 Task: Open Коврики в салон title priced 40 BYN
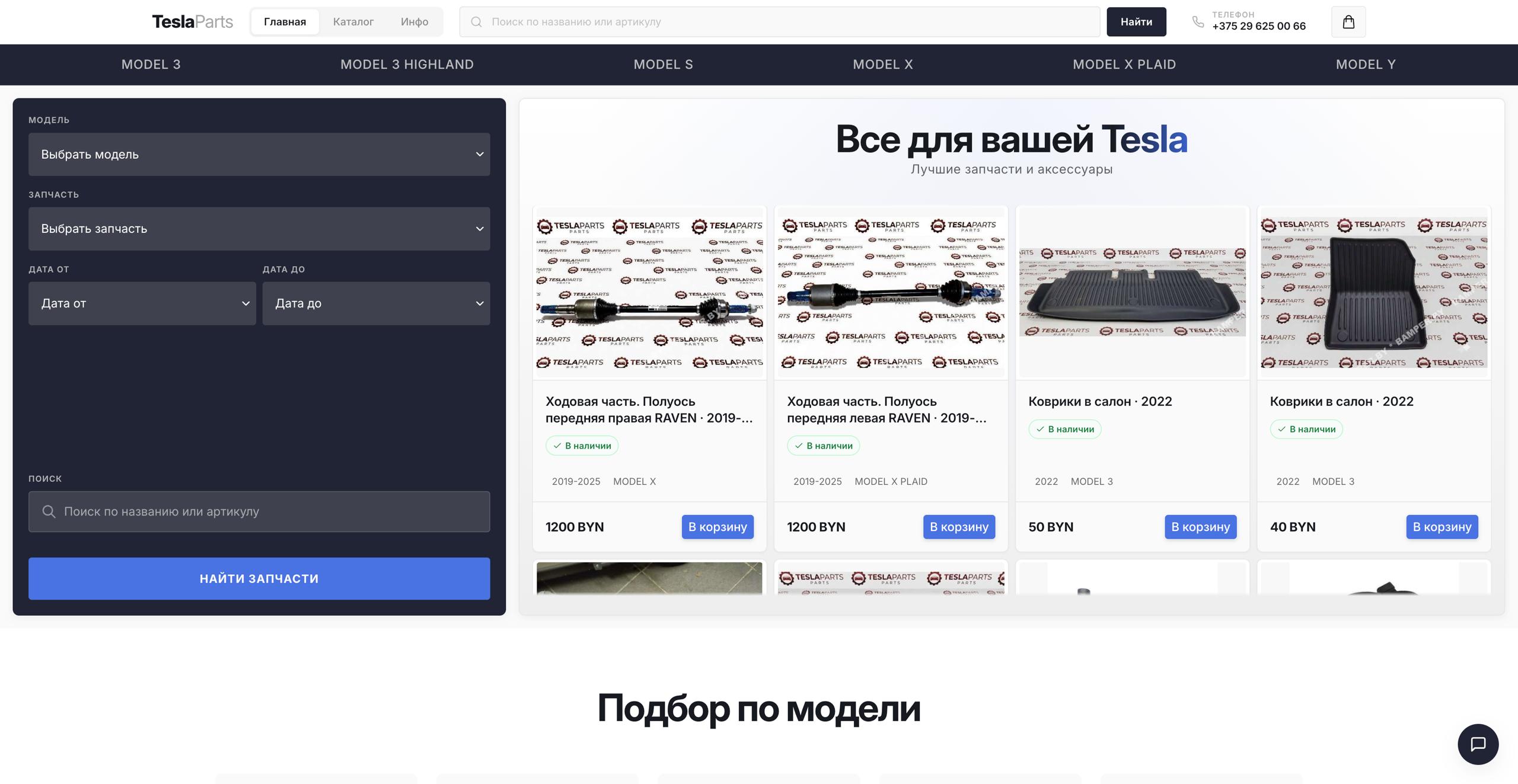tap(1341, 401)
